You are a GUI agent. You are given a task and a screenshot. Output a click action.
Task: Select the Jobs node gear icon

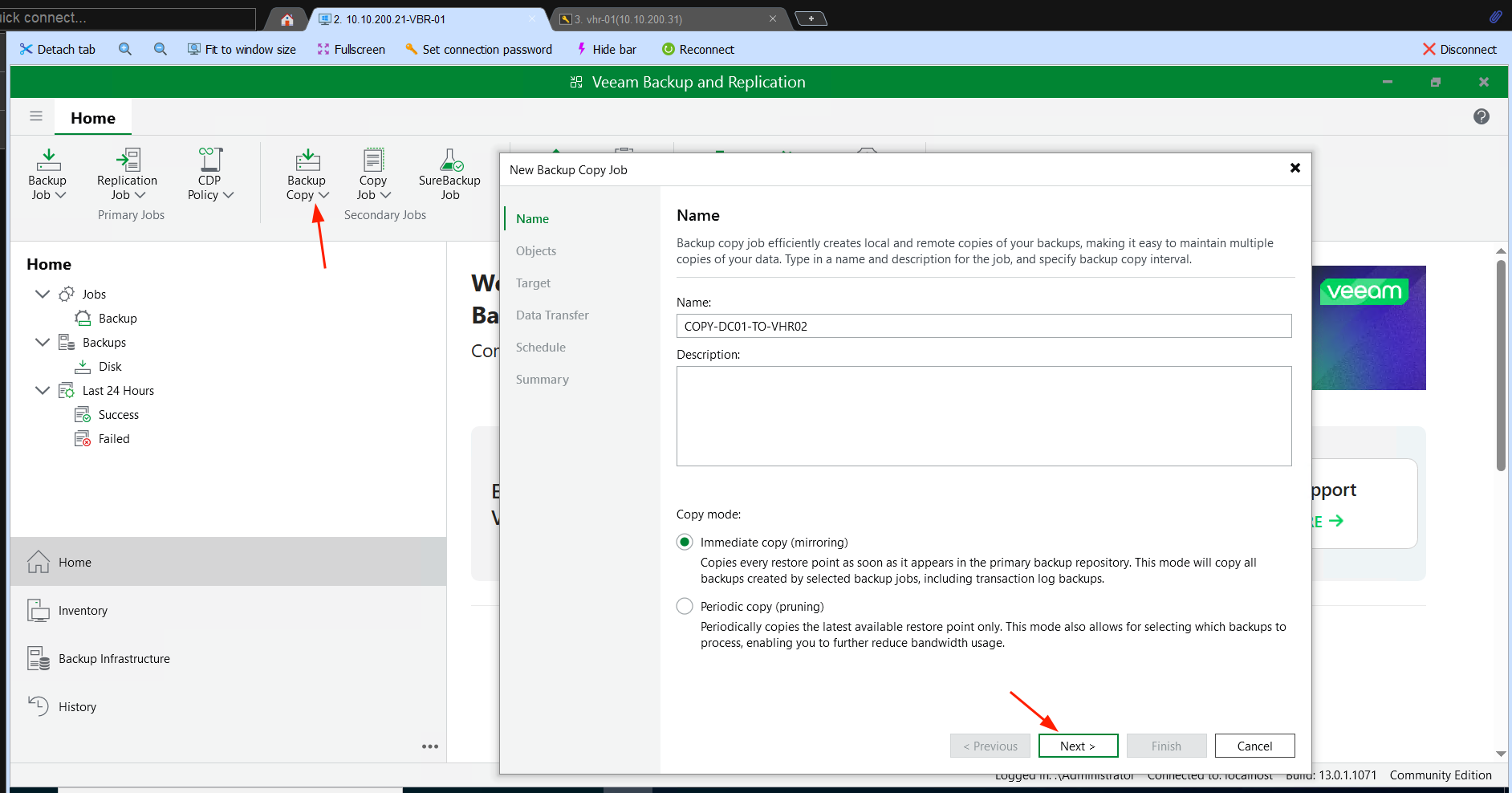tap(67, 294)
